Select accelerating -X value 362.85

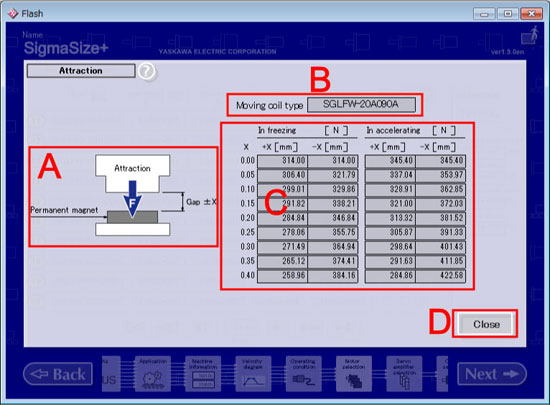pyautogui.click(x=441, y=190)
